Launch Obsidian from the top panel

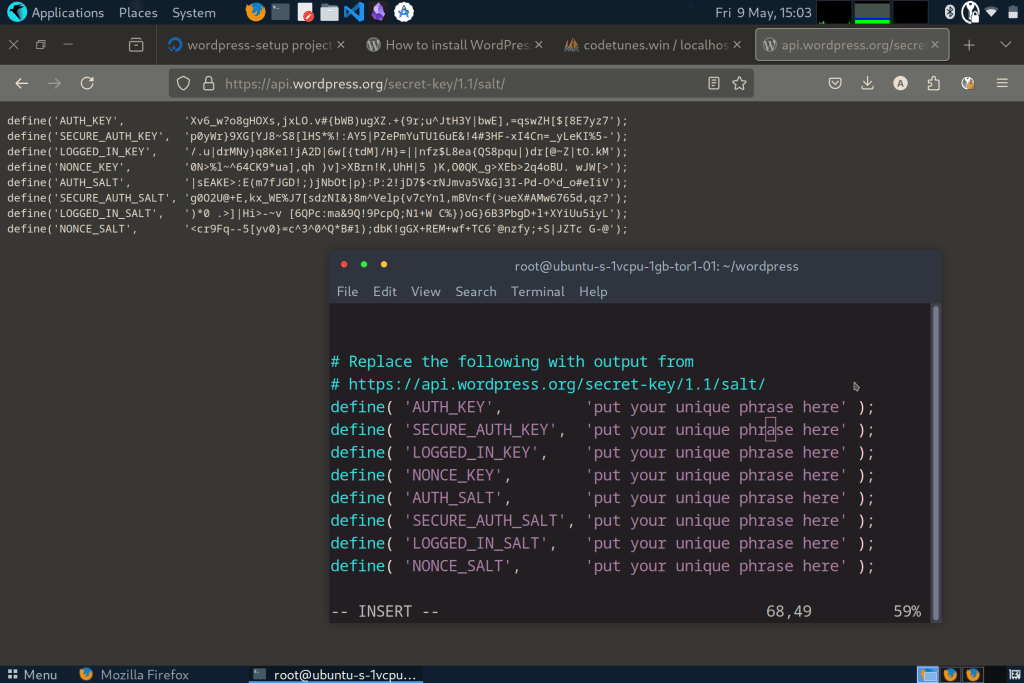click(x=378, y=12)
